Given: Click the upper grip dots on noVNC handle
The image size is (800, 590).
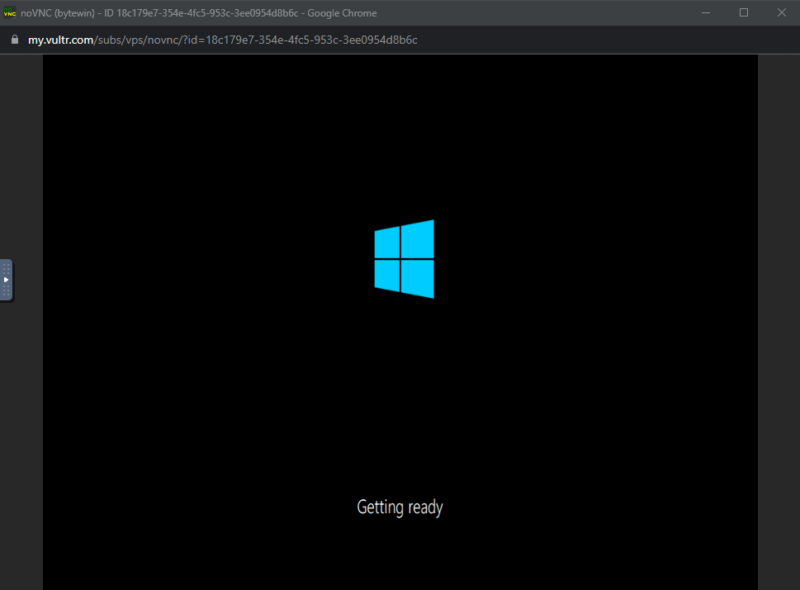Looking at the screenshot, I should [6, 267].
